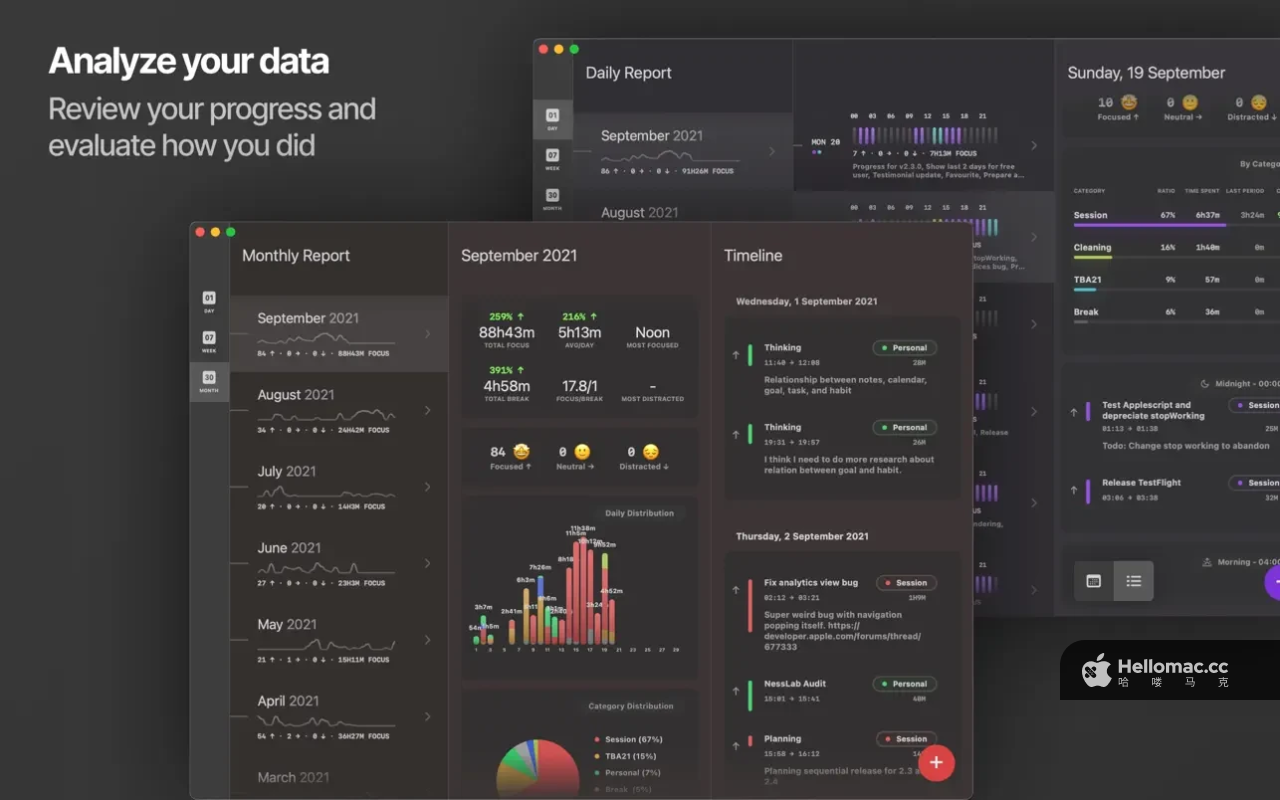
Task: Select Day icon in Daily Report window sidebar
Action: pyautogui.click(x=552, y=119)
